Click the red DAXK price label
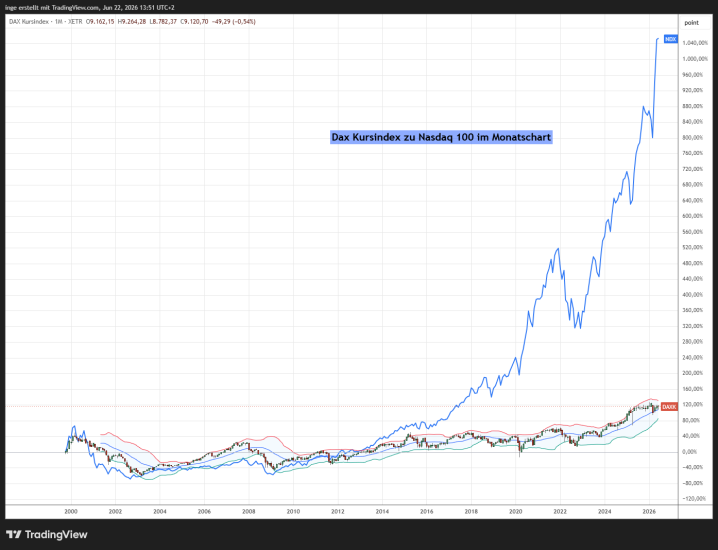This screenshot has height=550, width=718. [x=669, y=407]
